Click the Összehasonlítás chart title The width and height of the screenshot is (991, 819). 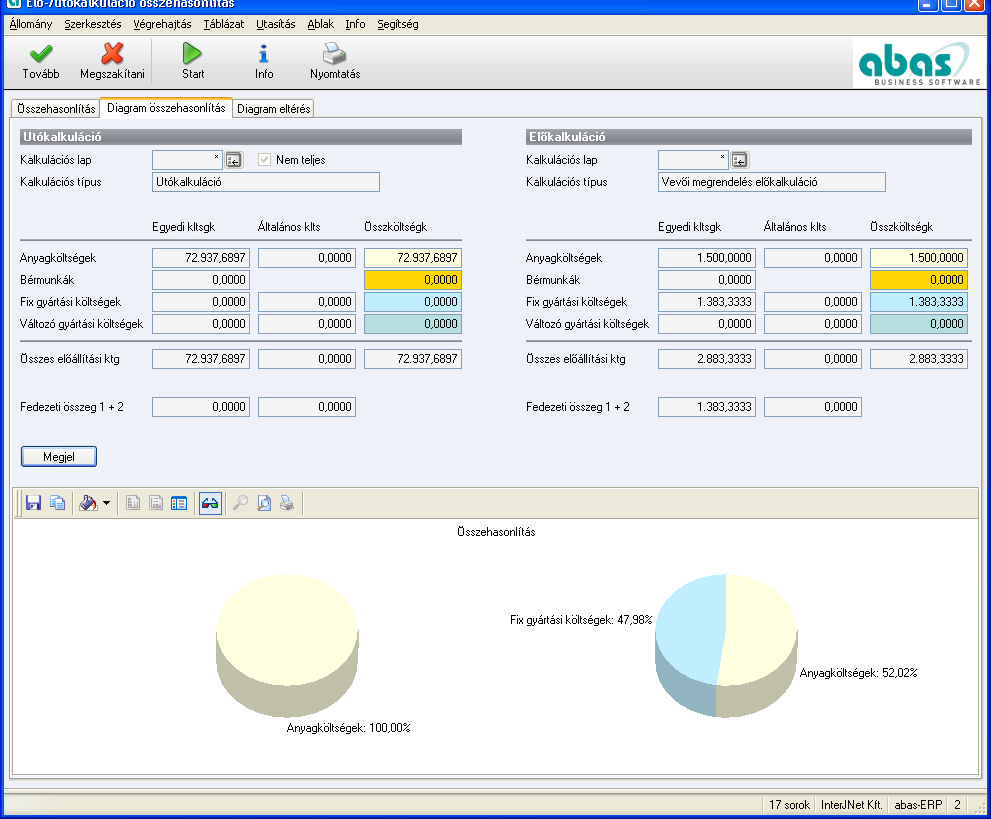(x=496, y=532)
